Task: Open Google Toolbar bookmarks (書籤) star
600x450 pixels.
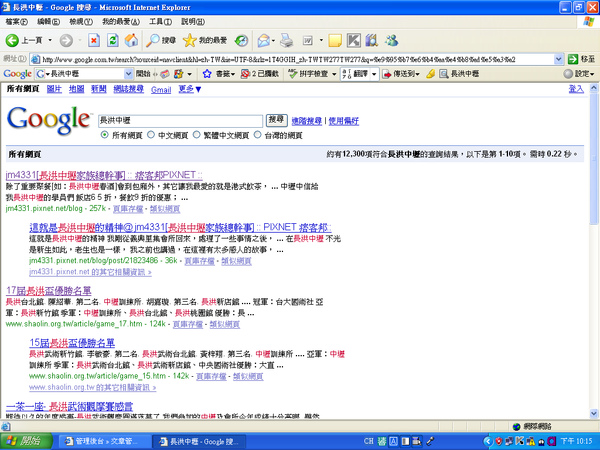Action: click(218, 73)
